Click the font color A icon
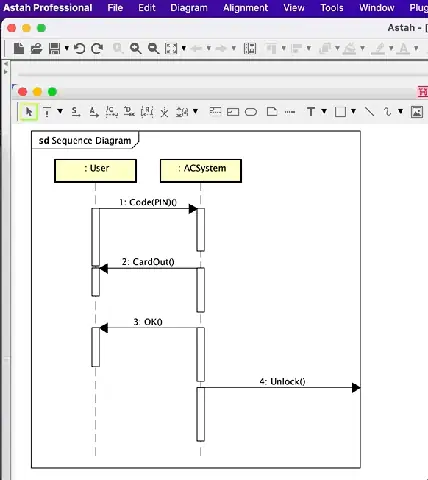The width and height of the screenshot is (428, 480). point(404,49)
